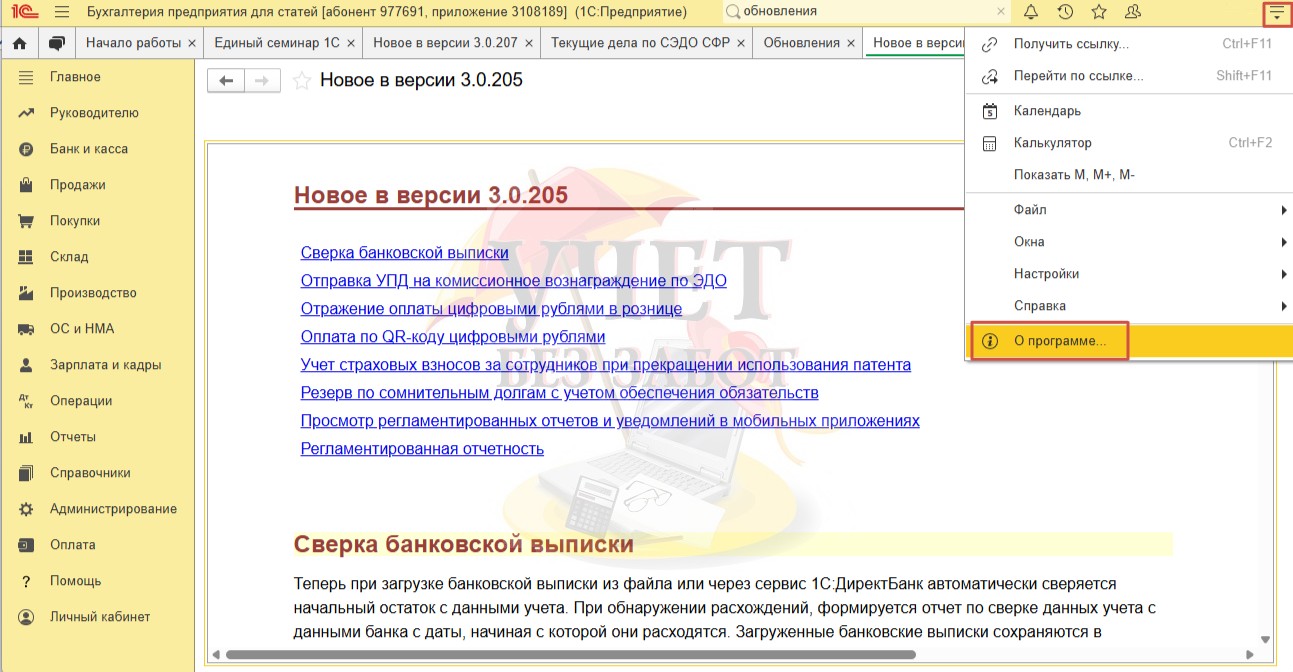Go forward with the right arrow
The width and height of the screenshot is (1293, 672).
coord(262,81)
